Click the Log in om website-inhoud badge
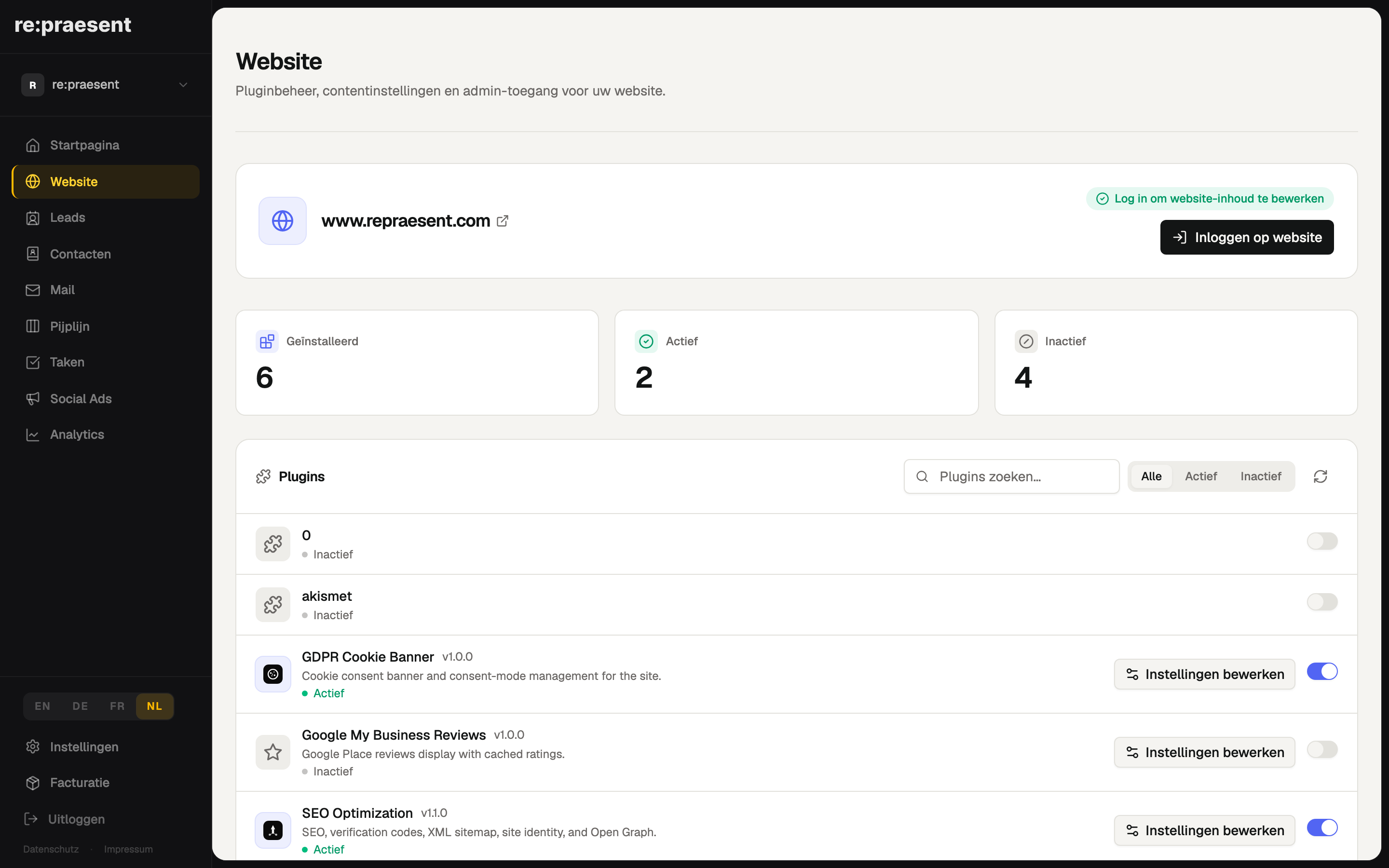Image resolution: width=1389 pixels, height=868 pixels. (x=1210, y=199)
